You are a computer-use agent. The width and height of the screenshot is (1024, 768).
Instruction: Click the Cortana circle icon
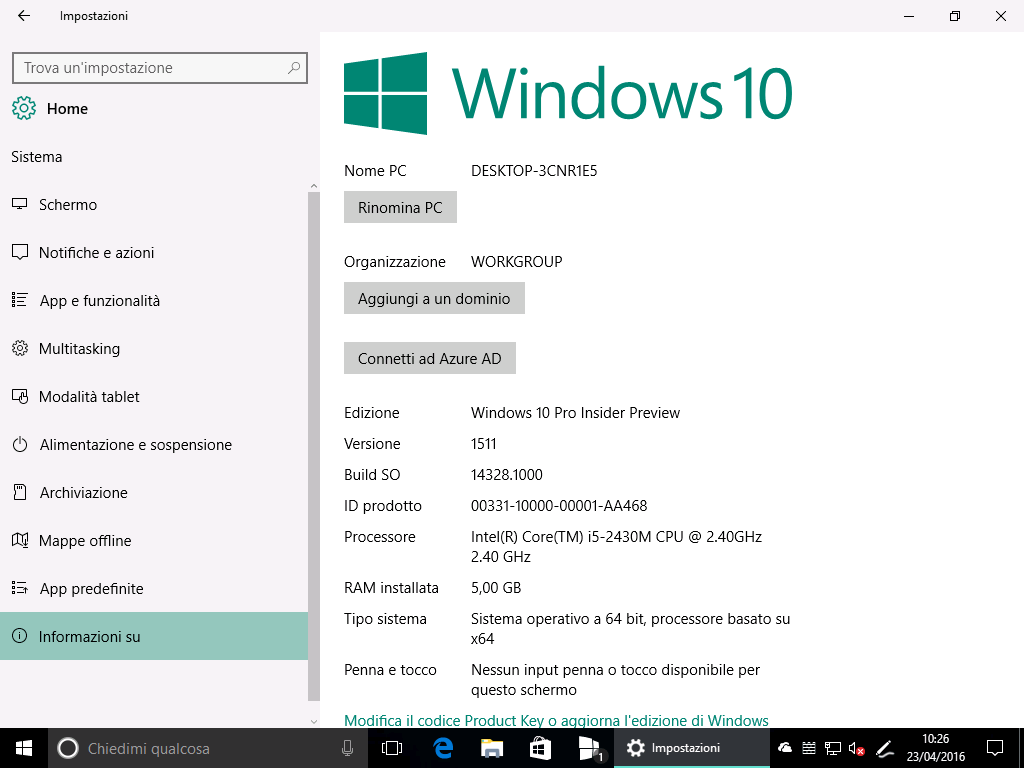tap(68, 748)
